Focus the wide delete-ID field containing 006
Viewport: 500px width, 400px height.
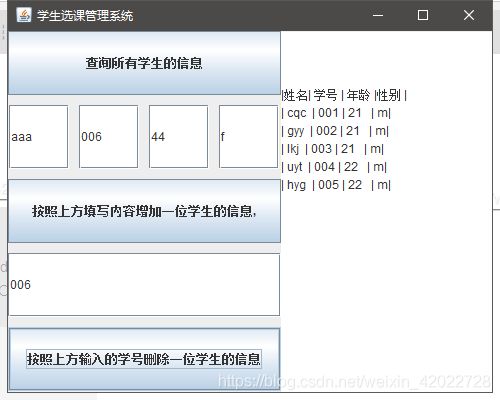coord(144,285)
